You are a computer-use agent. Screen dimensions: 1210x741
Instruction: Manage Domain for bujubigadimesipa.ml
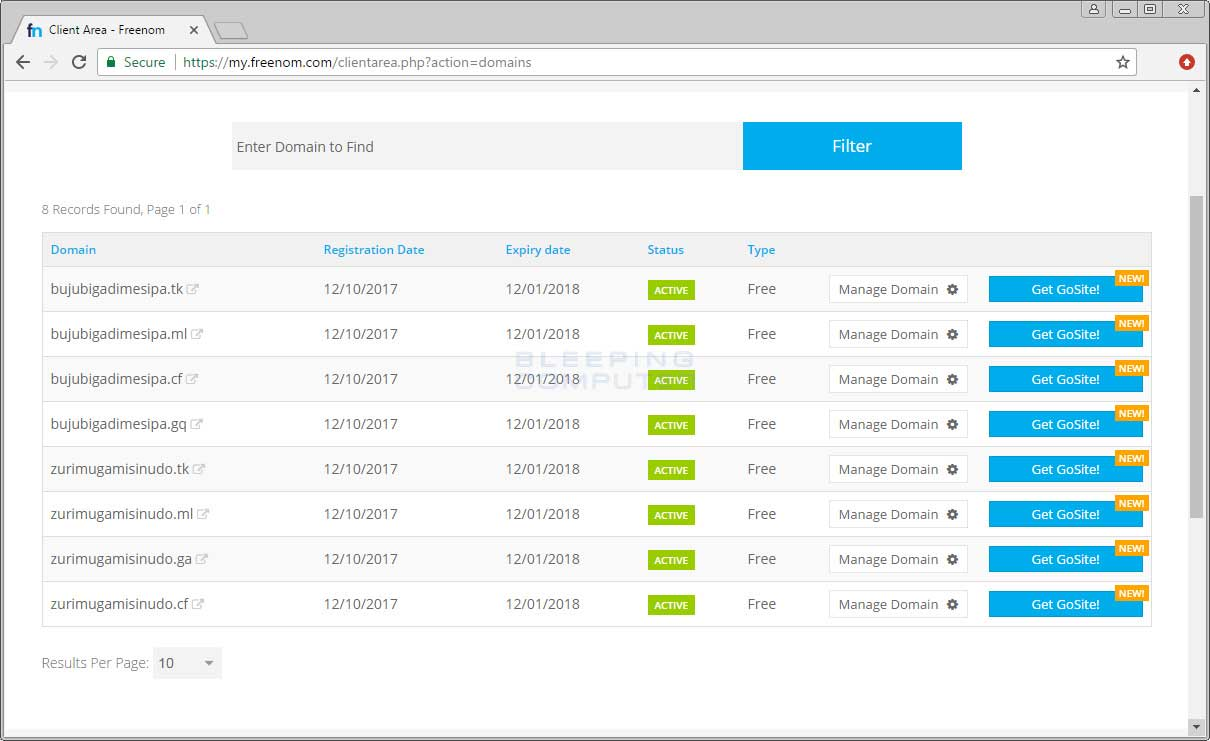coord(898,334)
